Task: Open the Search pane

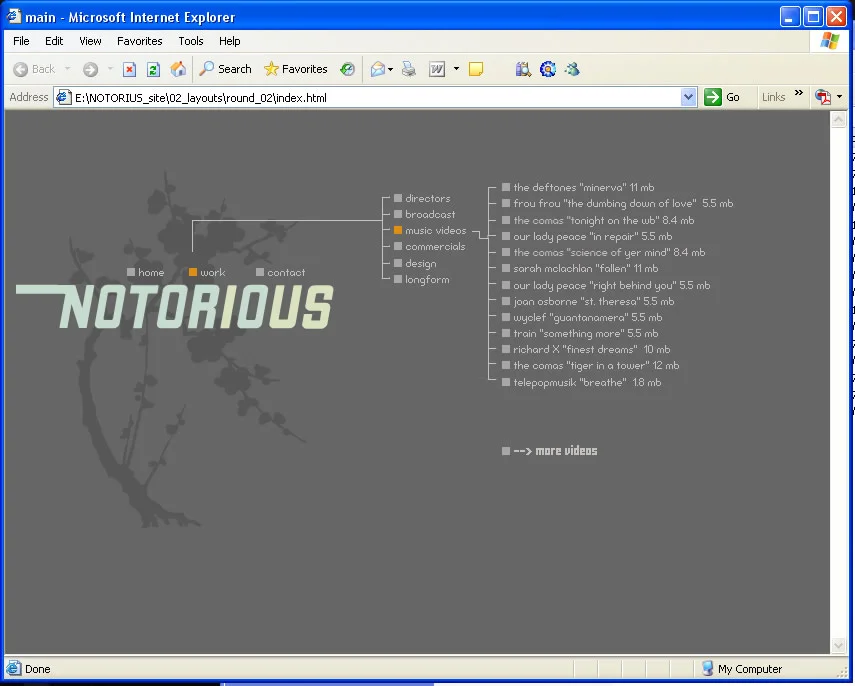Action: click(225, 69)
